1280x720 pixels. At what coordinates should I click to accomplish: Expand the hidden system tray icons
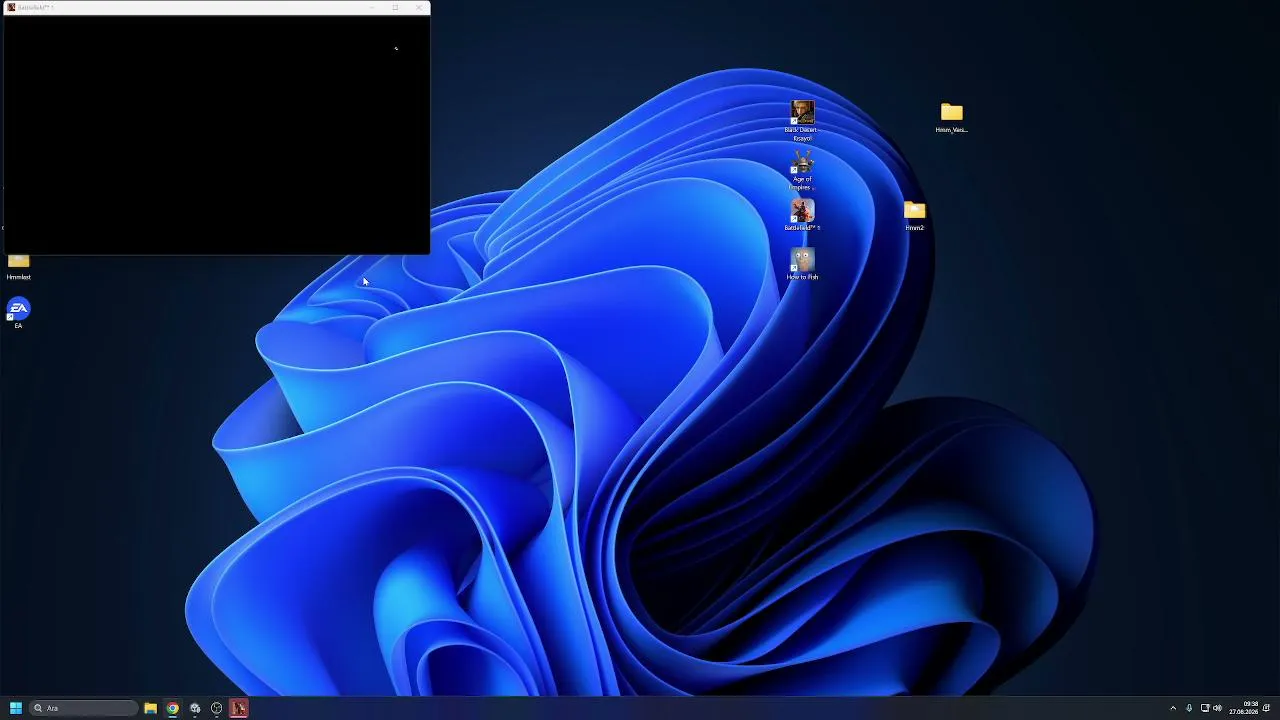[1173, 708]
